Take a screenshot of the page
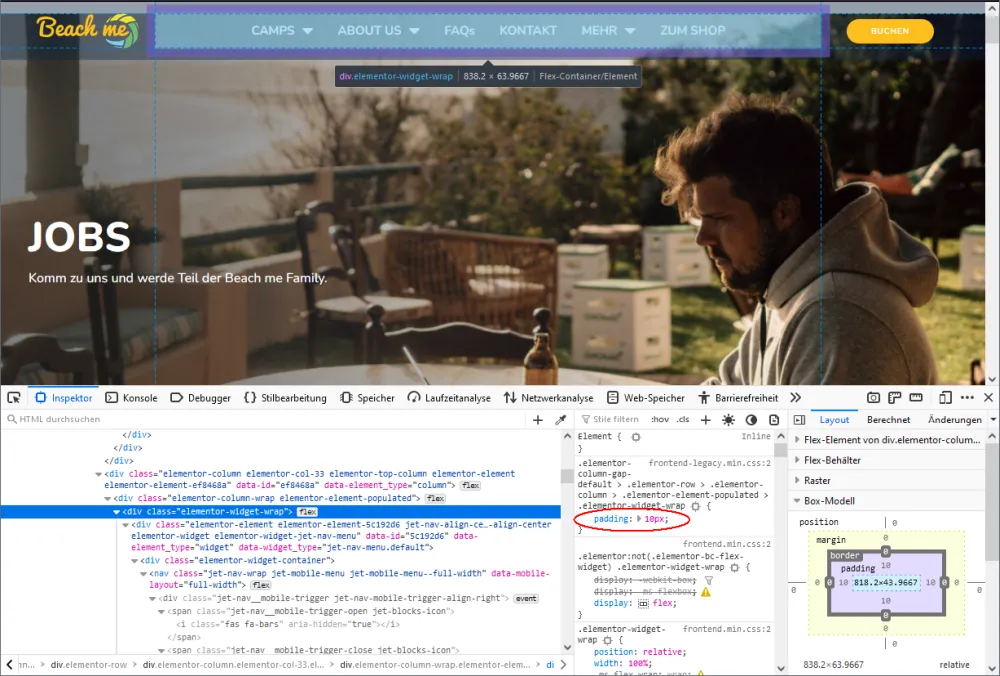This screenshot has width=1000, height=676. click(x=873, y=398)
